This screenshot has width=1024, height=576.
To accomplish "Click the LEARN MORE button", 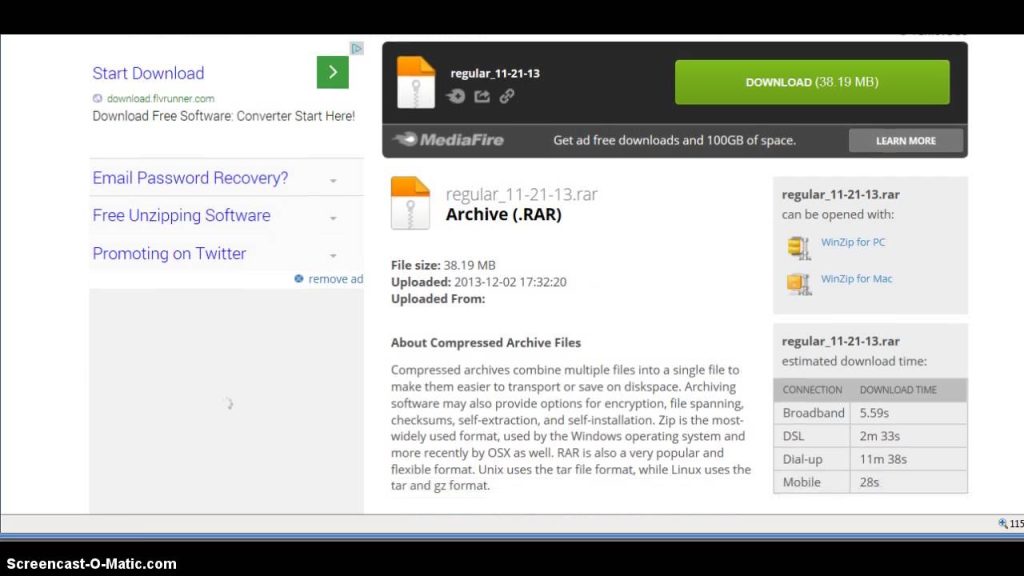I will 905,141.
